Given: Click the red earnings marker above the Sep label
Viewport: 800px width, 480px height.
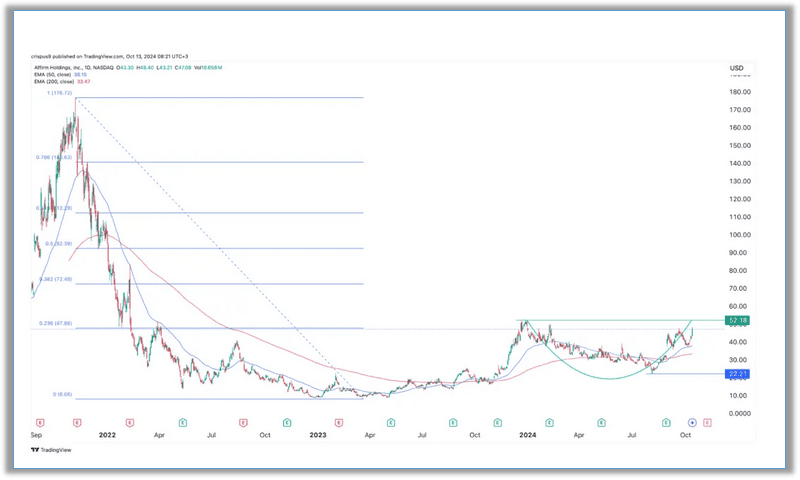Looking at the screenshot, I should [40, 422].
